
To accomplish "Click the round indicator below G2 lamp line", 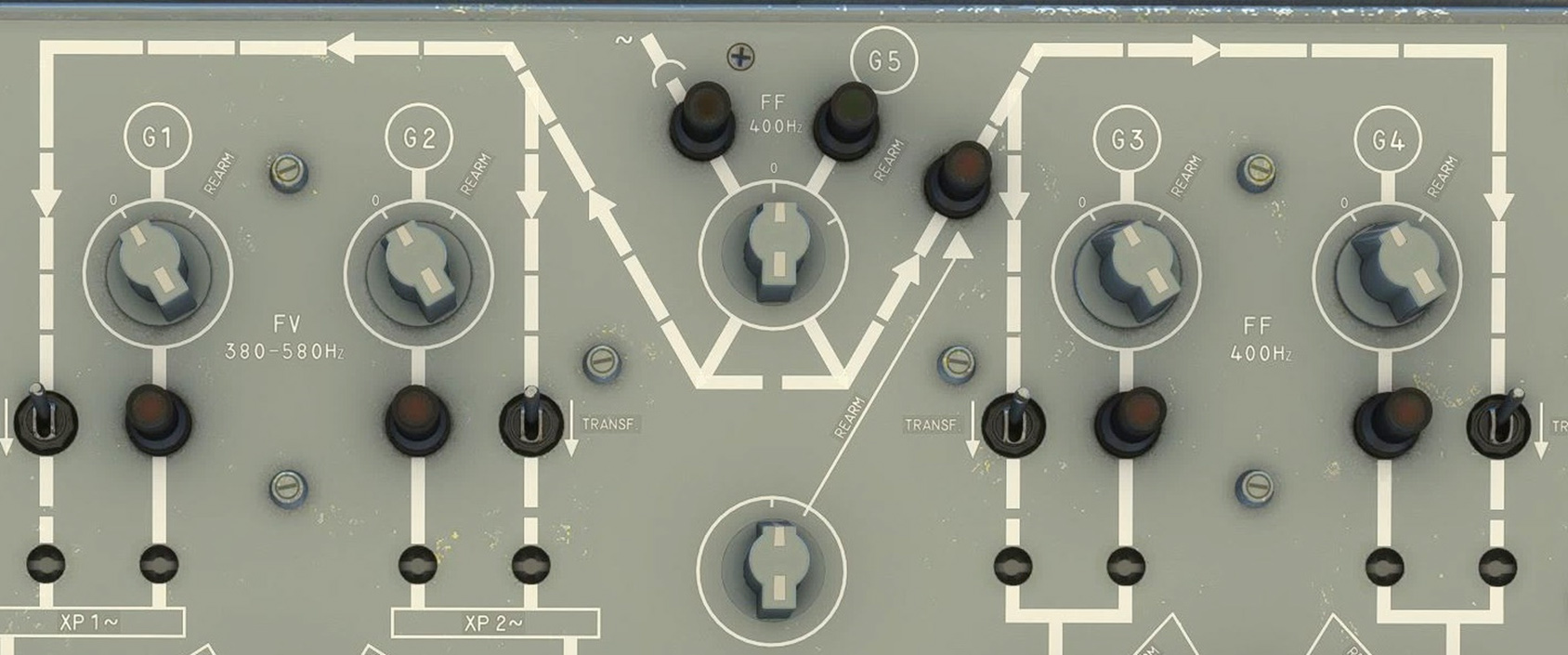I will pyautogui.click(x=418, y=562).
